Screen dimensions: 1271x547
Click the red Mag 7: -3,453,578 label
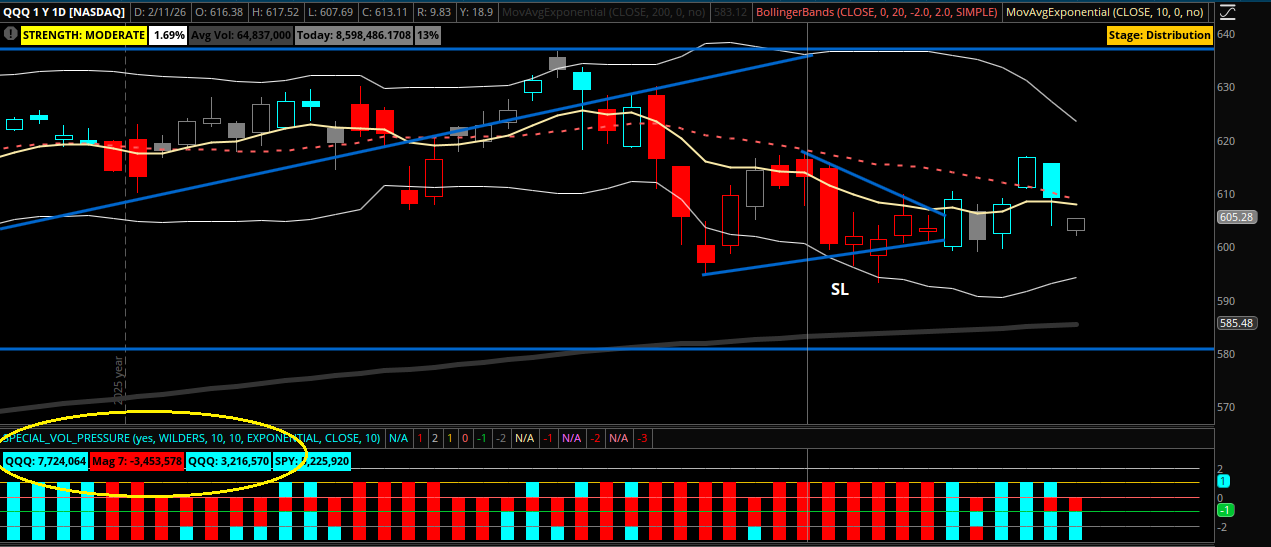137,461
